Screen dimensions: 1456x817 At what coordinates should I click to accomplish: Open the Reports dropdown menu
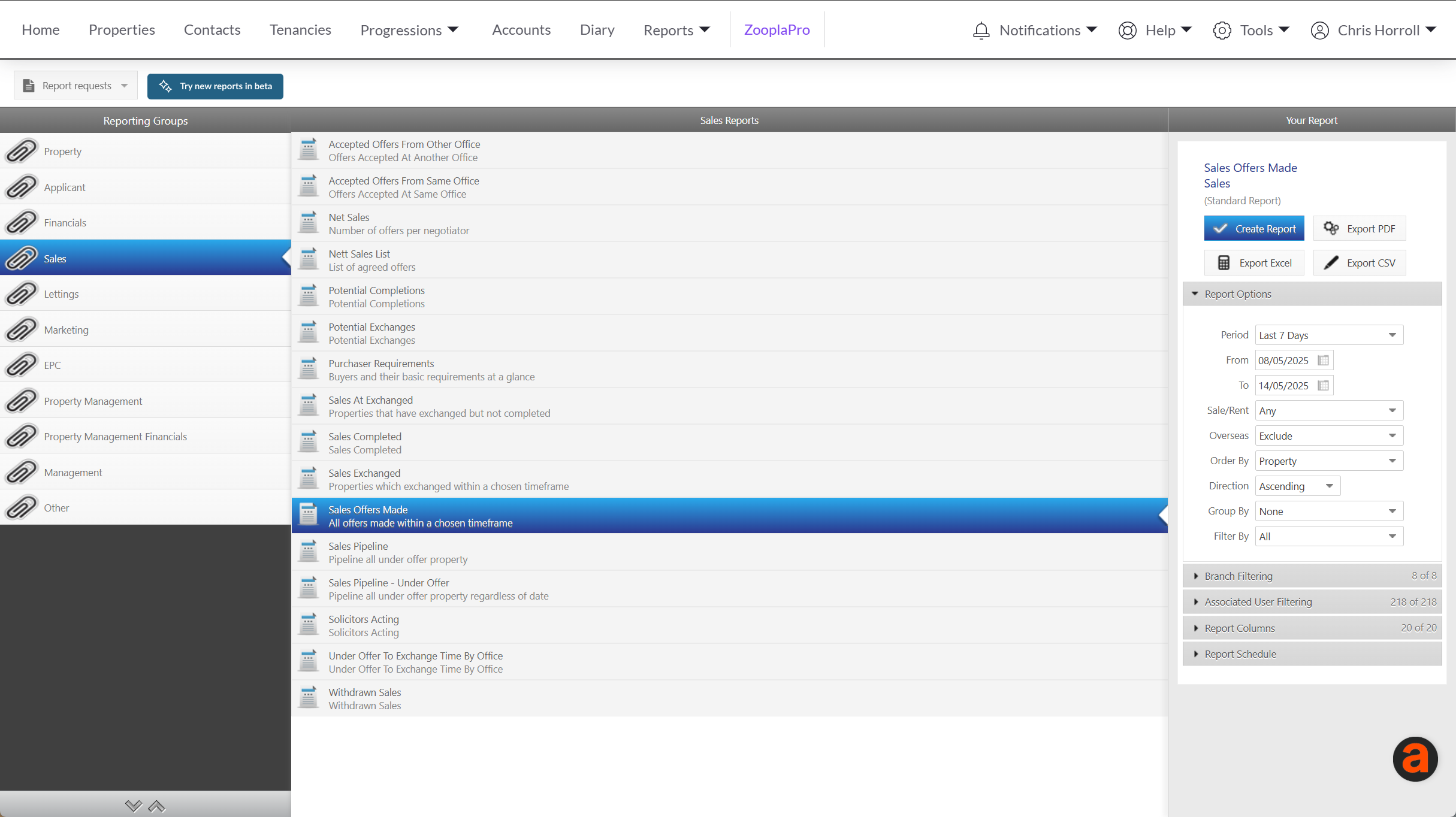tap(676, 30)
